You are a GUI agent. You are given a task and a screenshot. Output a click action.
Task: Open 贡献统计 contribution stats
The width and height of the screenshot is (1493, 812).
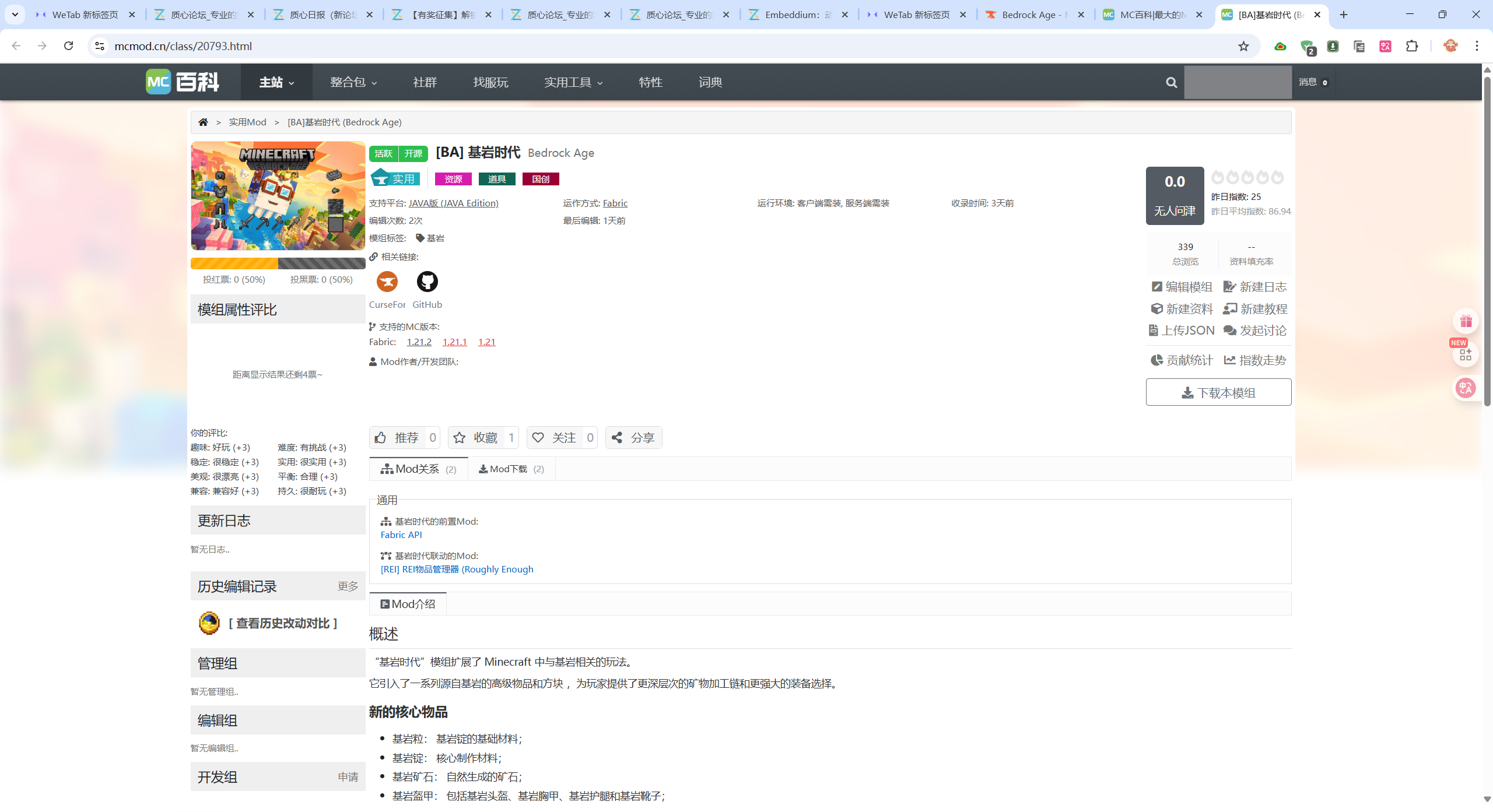click(x=1182, y=360)
